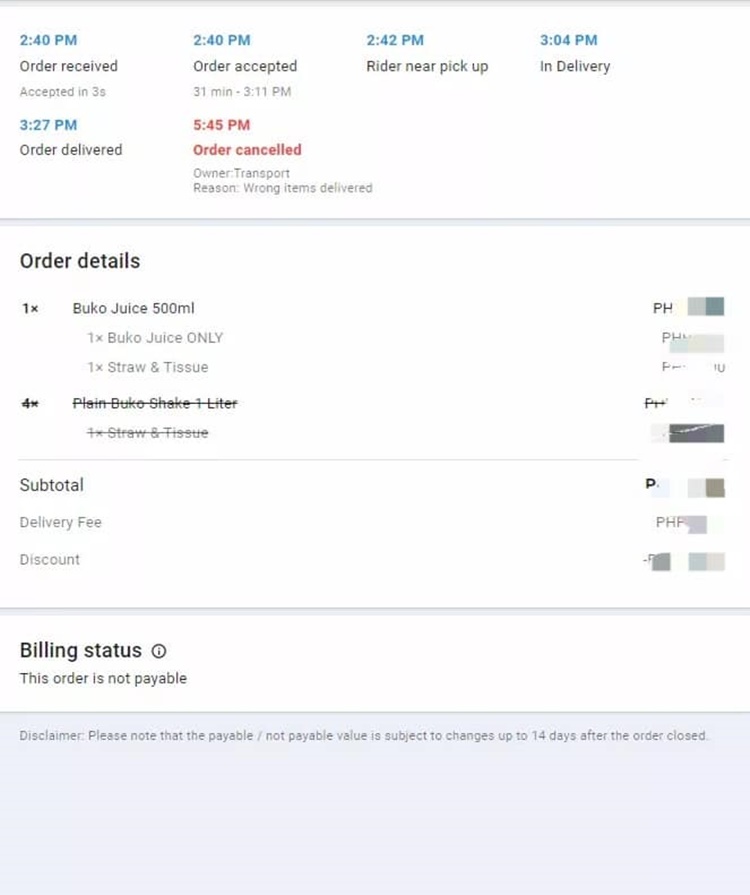Click the Discount row label
The width and height of the screenshot is (750, 895).
pos(50,559)
